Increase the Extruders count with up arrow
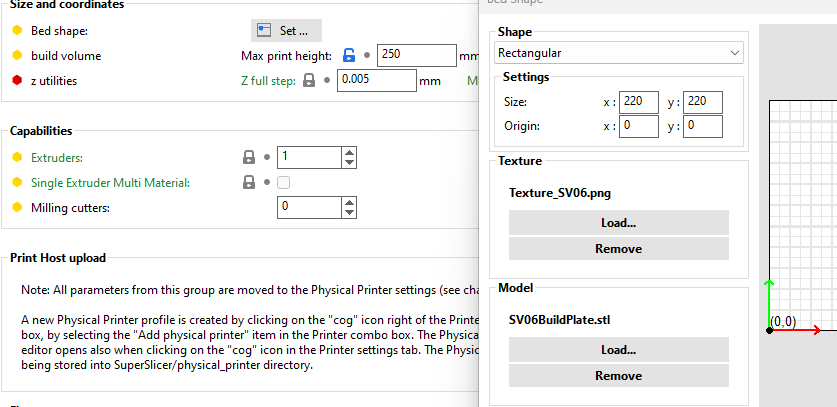Image resolution: width=837 pixels, height=407 pixels. [x=349, y=152]
